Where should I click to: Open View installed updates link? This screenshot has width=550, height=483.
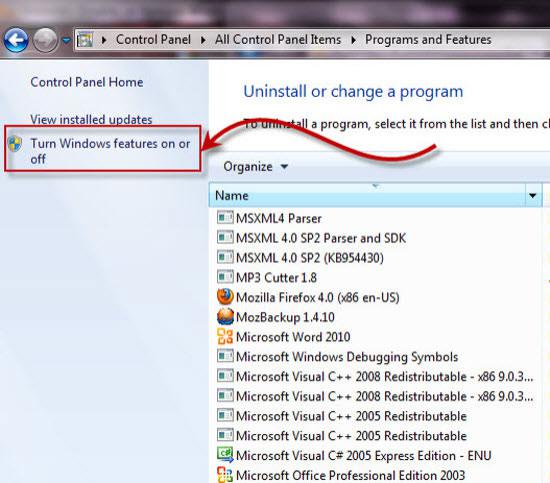[91, 119]
